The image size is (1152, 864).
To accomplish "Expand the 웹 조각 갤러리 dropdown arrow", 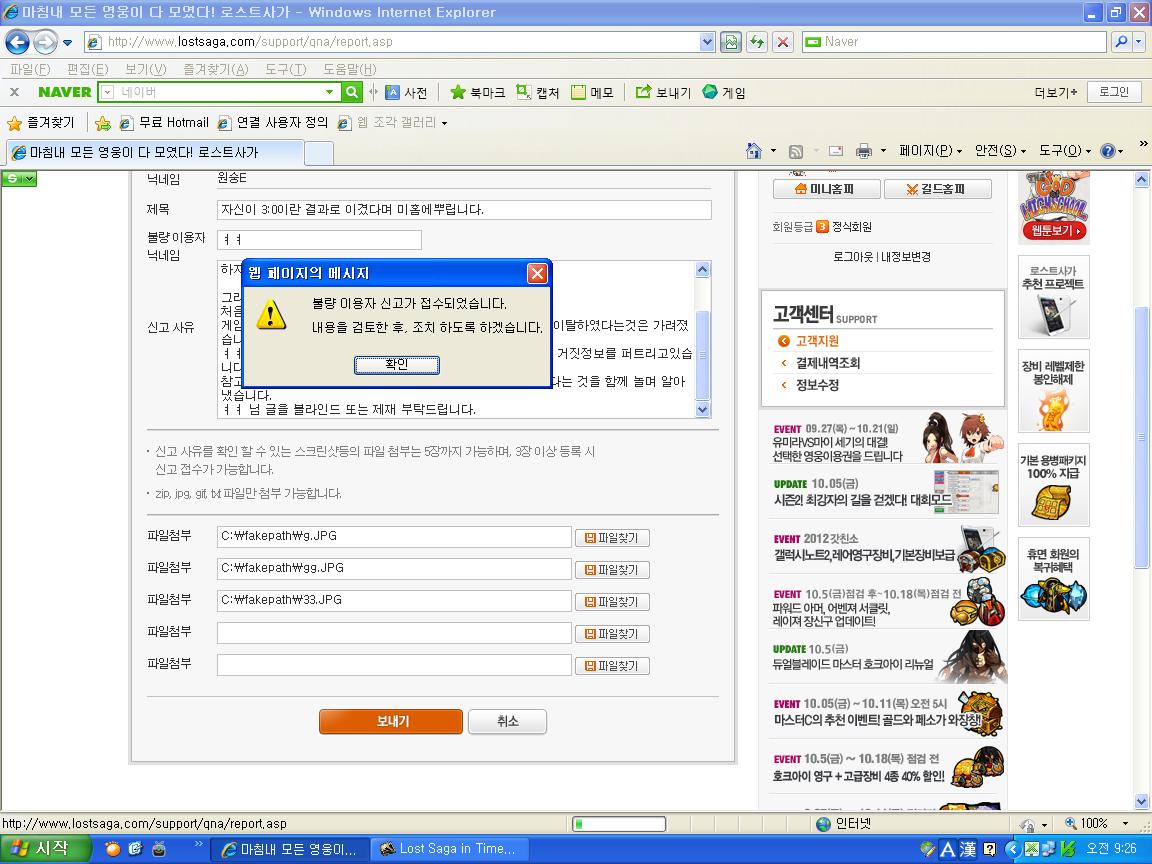I will point(444,123).
